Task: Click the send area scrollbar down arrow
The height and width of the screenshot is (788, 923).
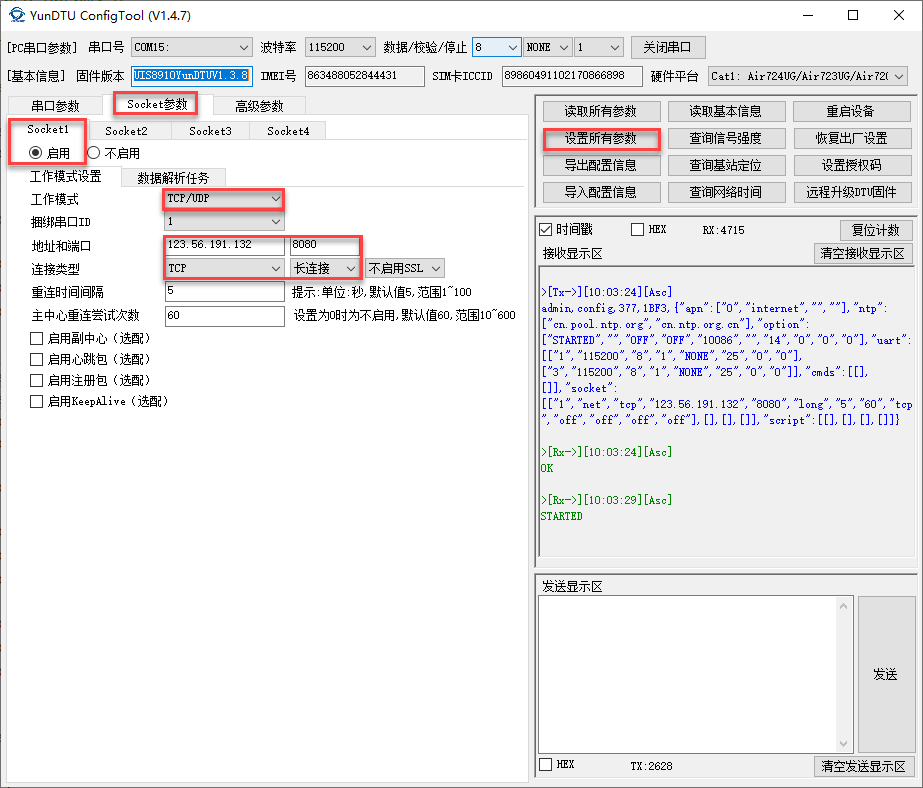Action: pos(844,744)
